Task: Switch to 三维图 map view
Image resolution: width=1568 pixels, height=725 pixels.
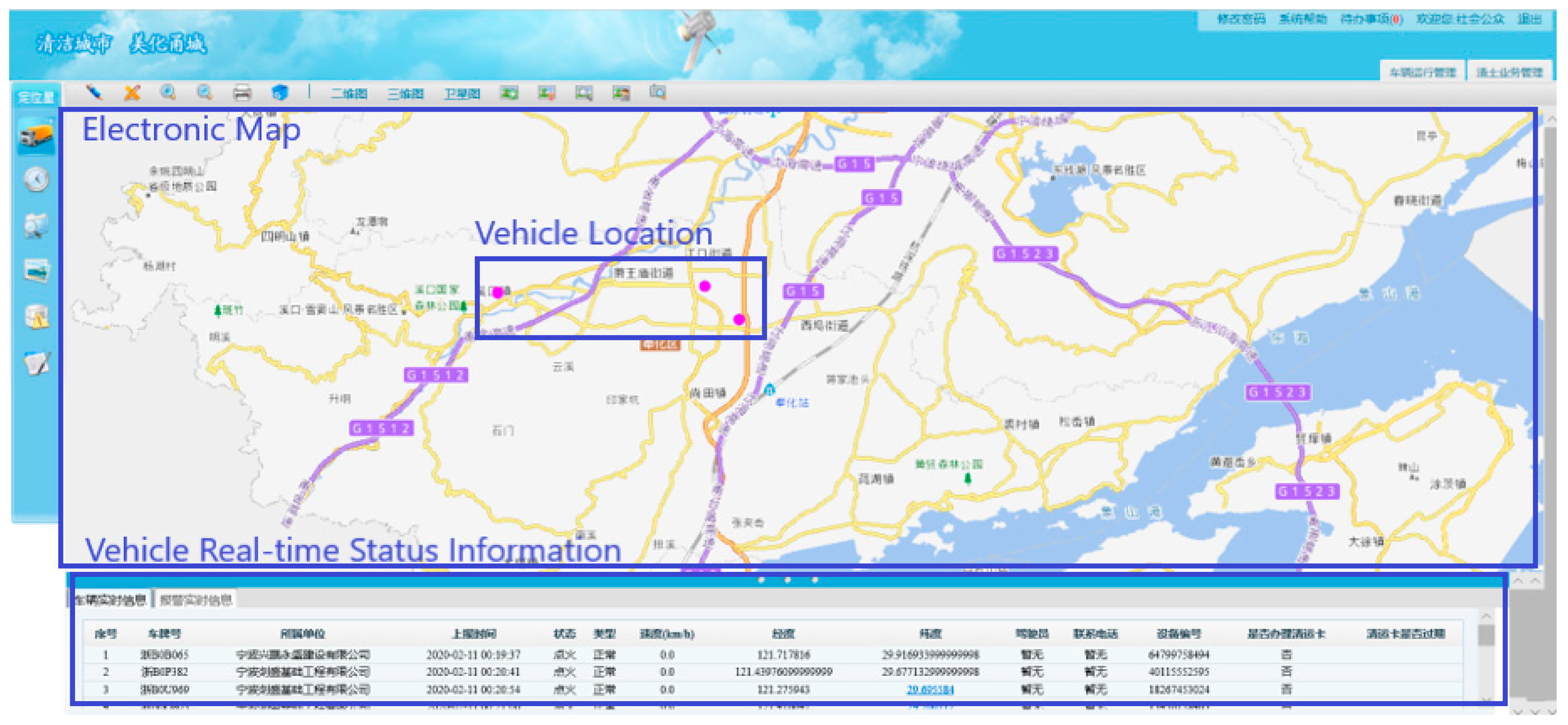Action: [x=405, y=94]
